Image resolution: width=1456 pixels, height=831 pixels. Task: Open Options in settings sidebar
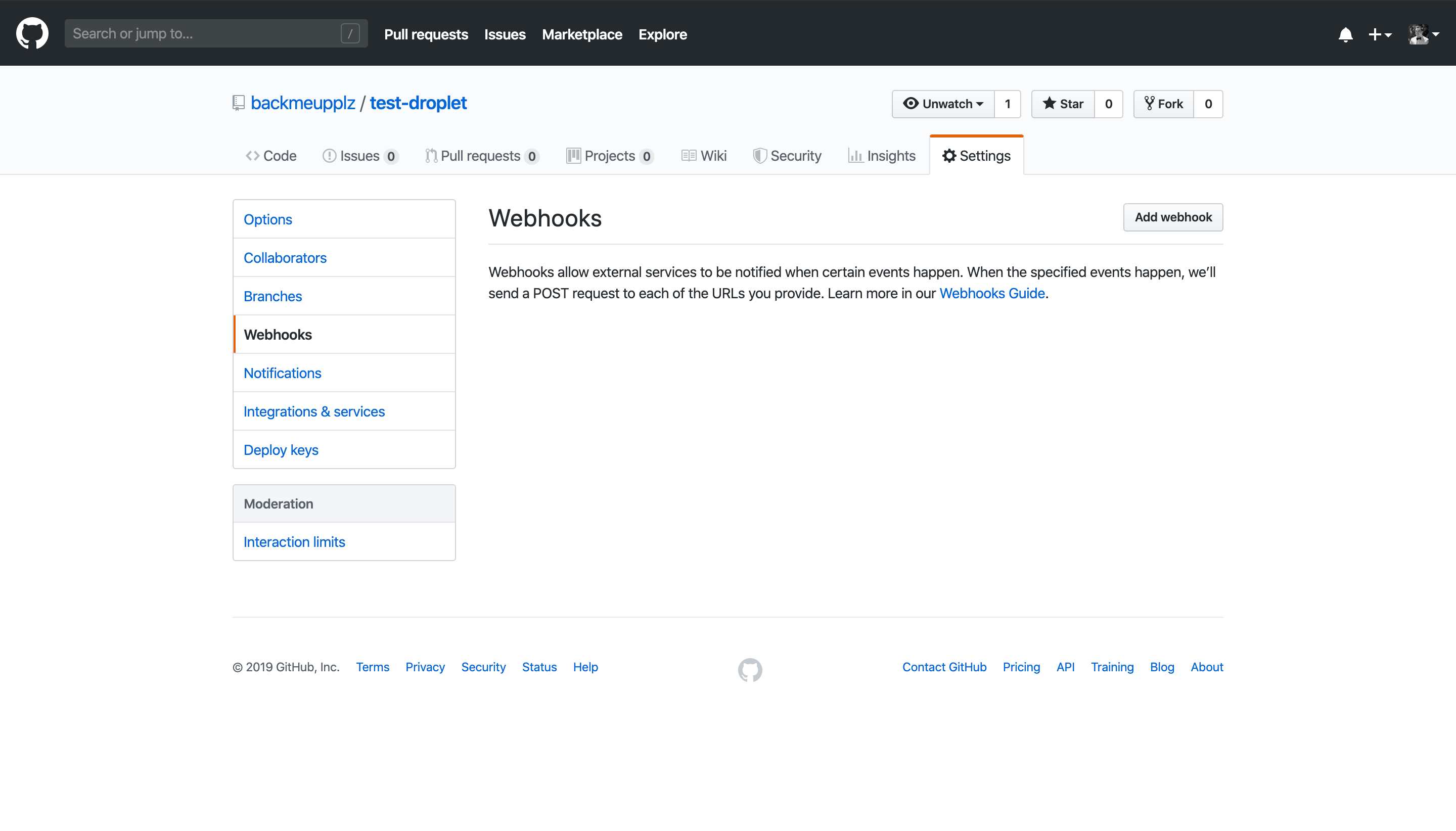coord(344,219)
